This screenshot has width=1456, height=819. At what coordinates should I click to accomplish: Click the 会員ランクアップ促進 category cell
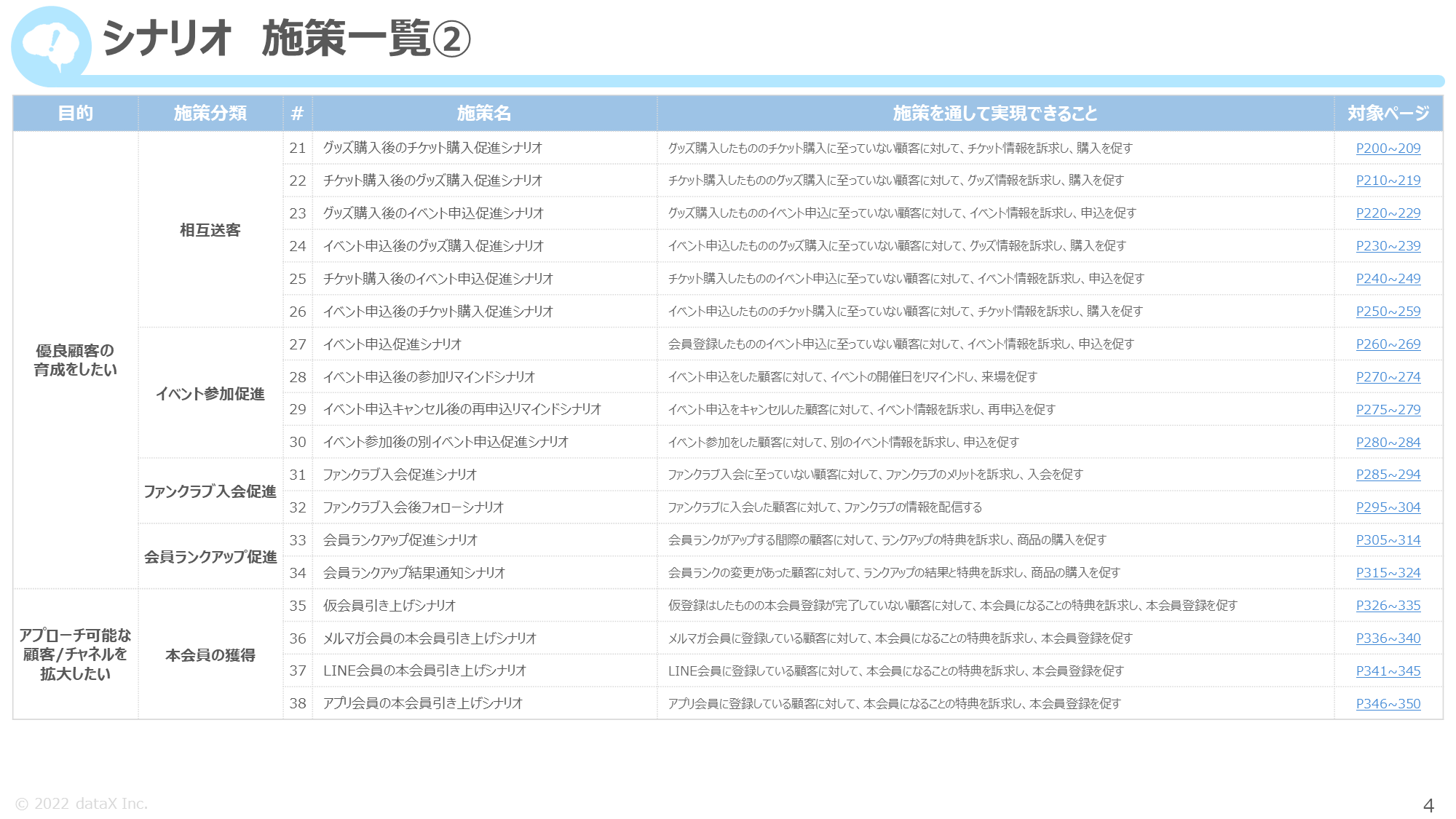210,557
